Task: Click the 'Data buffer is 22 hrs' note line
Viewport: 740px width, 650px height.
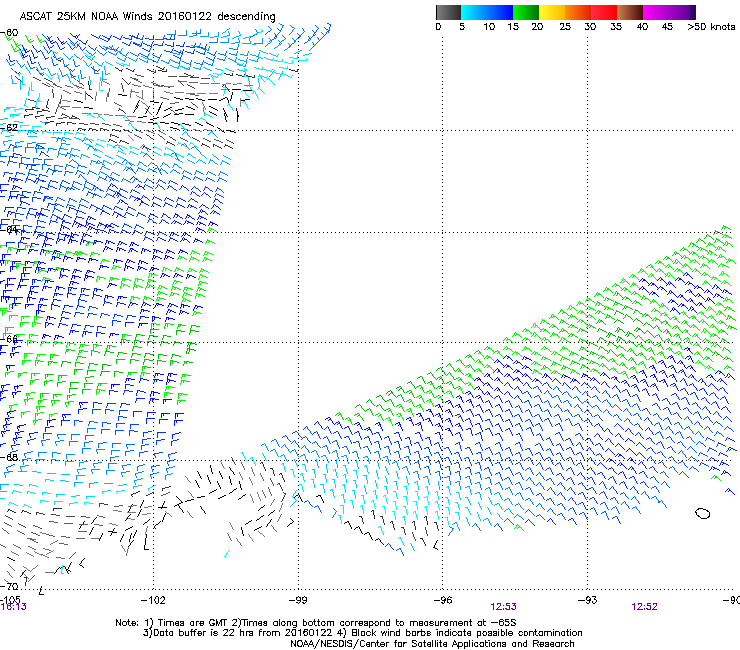Action: pos(362,633)
